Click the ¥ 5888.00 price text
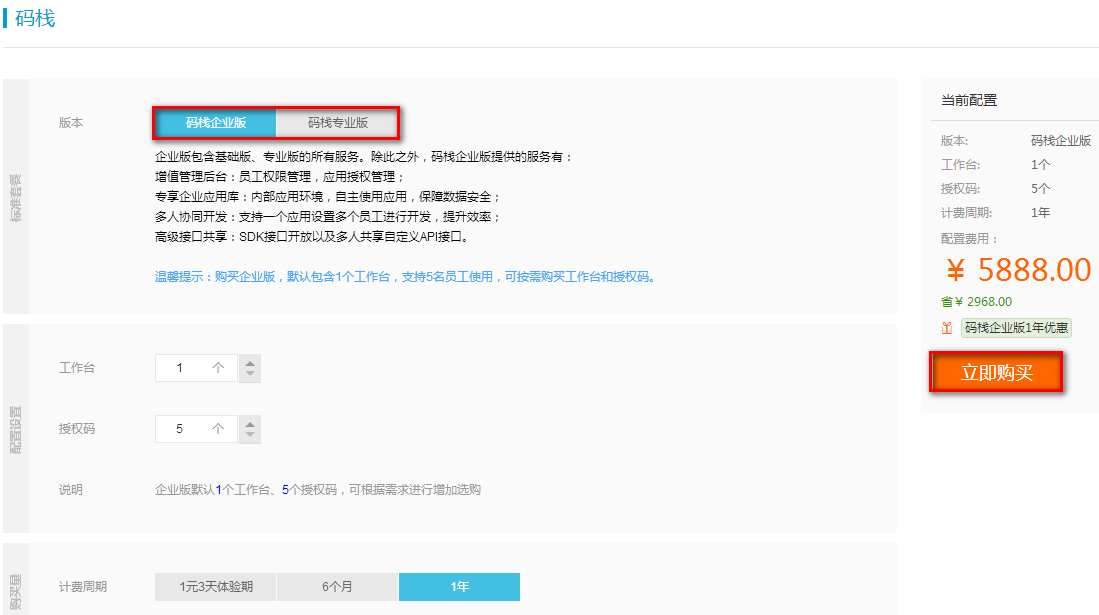 pos(1018,270)
